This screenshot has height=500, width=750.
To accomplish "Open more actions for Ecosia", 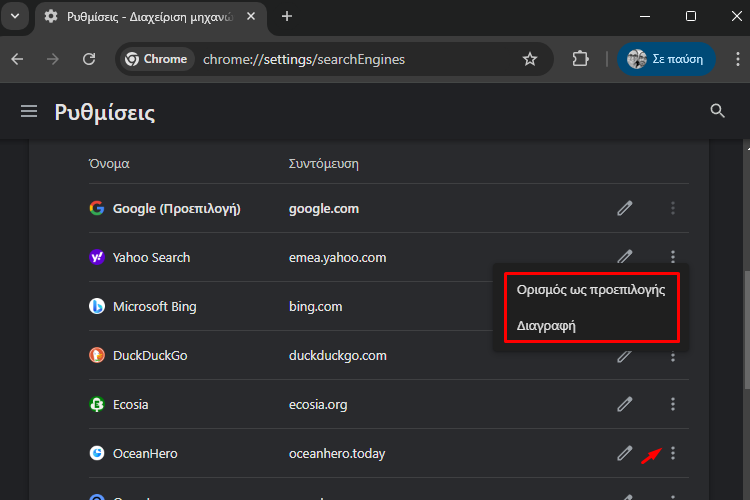I will click(x=673, y=404).
